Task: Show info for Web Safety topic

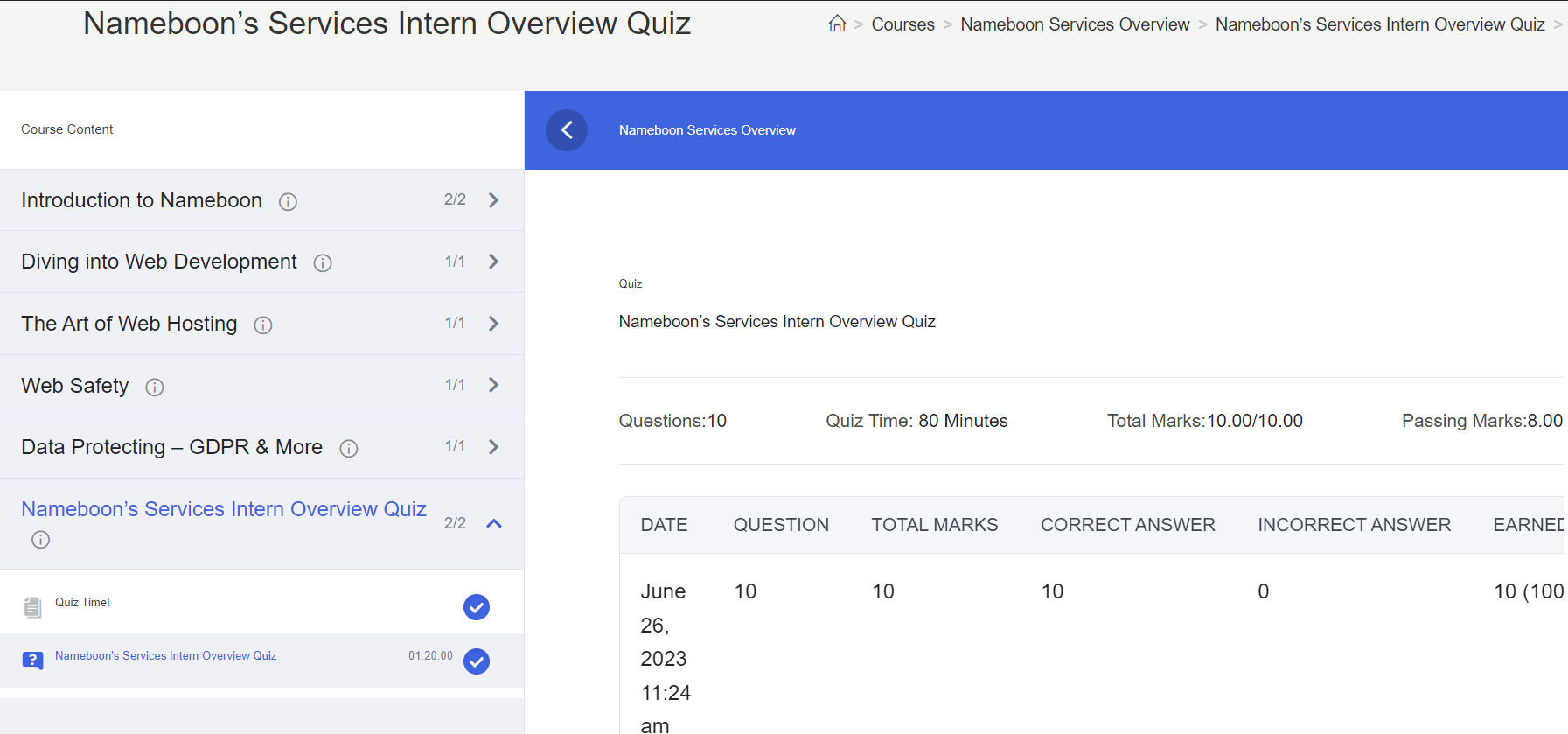Action: (x=155, y=388)
